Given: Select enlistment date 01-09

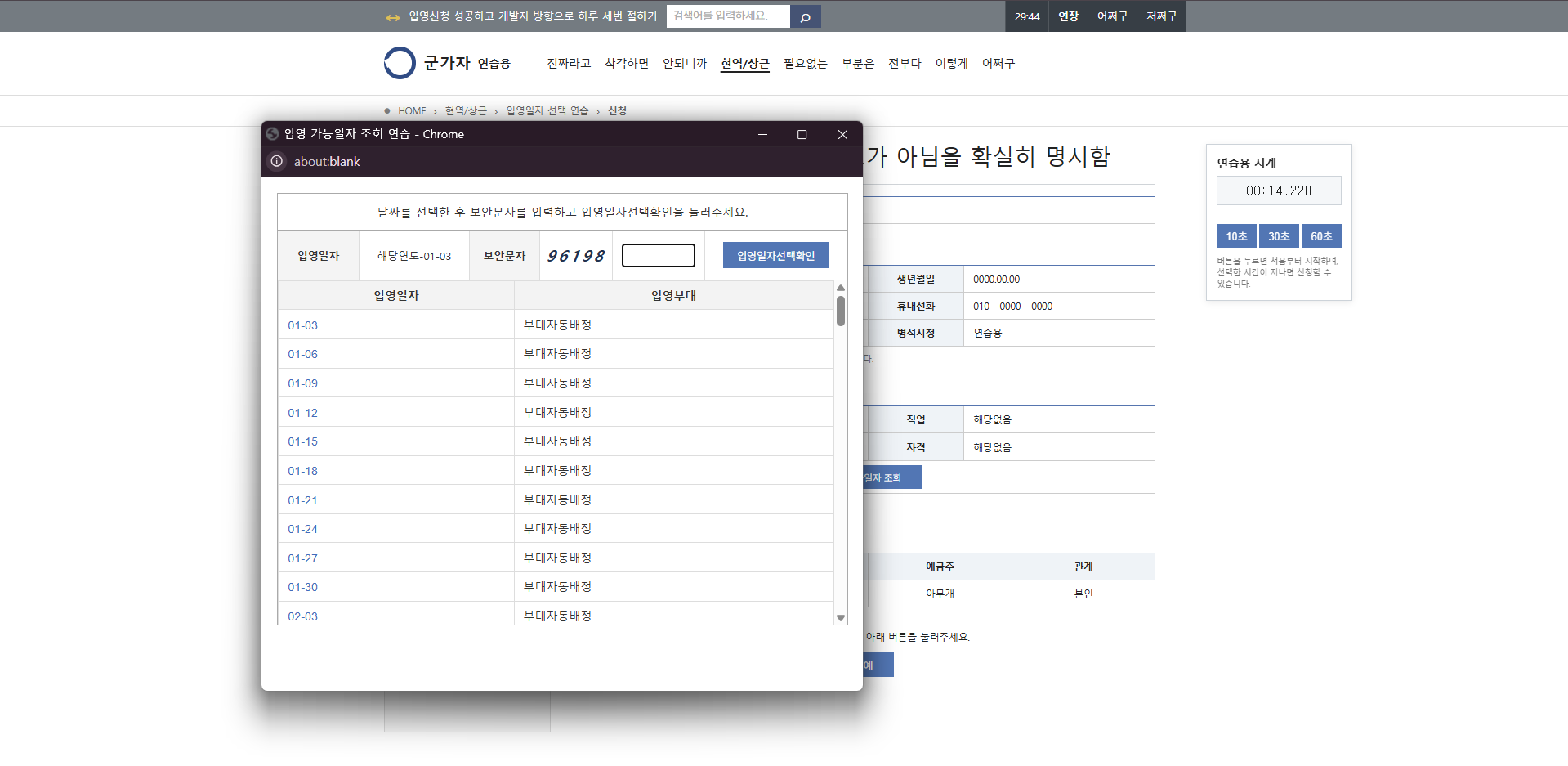Looking at the screenshot, I should (302, 383).
